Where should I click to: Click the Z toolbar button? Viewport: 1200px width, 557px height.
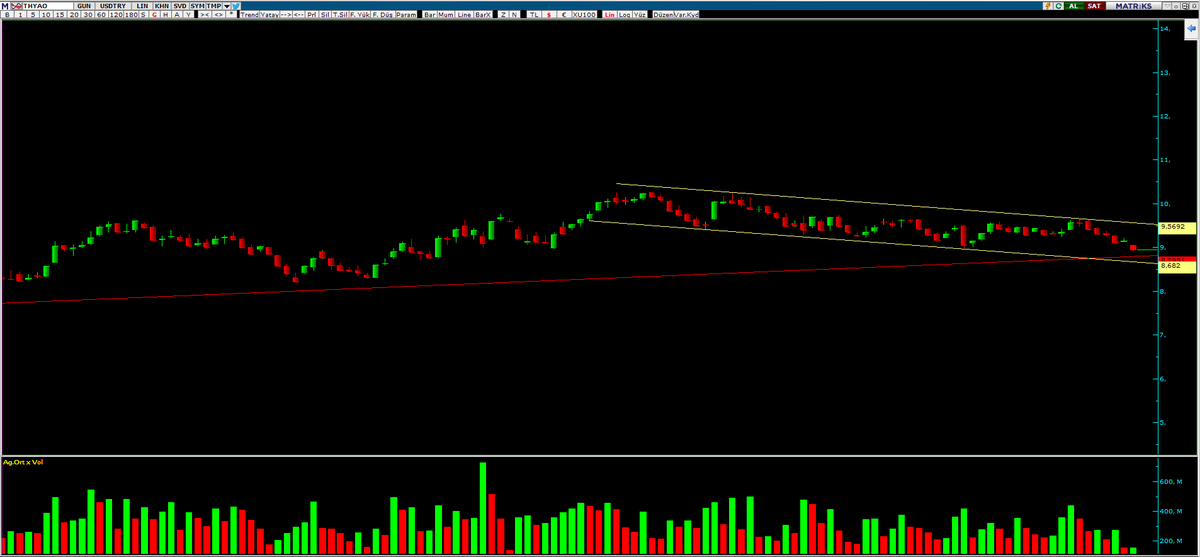click(503, 15)
